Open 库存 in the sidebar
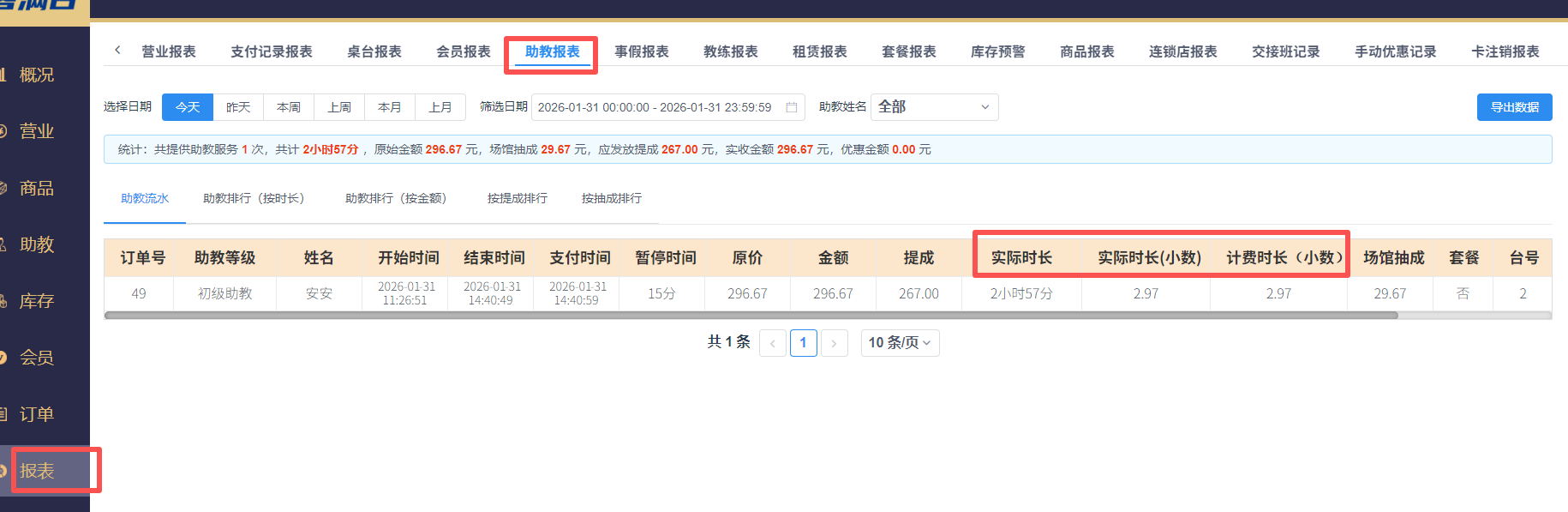The image size is (1568, 512). click(36, 301)
